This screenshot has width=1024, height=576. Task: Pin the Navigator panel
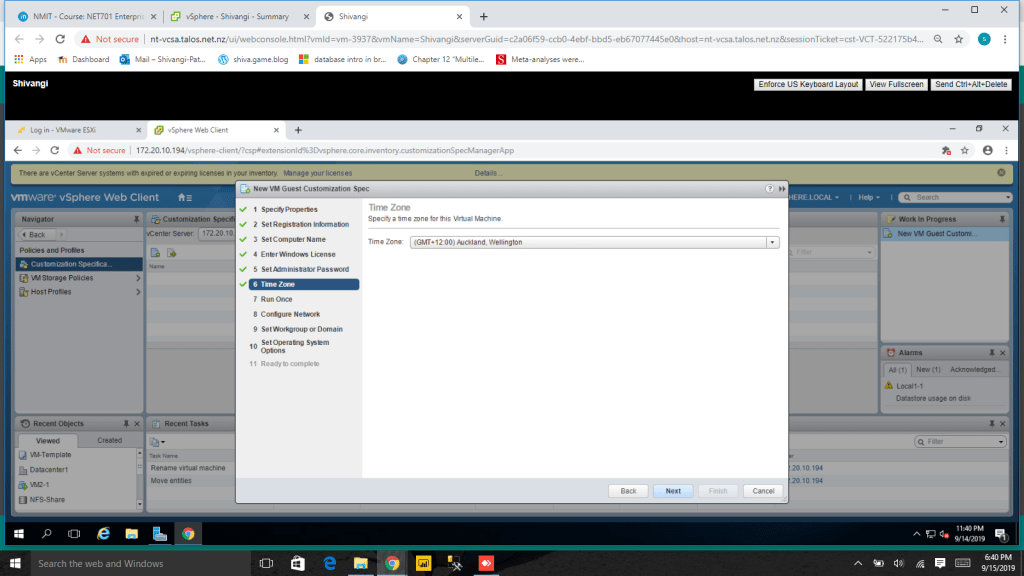[x=137, y=218]
